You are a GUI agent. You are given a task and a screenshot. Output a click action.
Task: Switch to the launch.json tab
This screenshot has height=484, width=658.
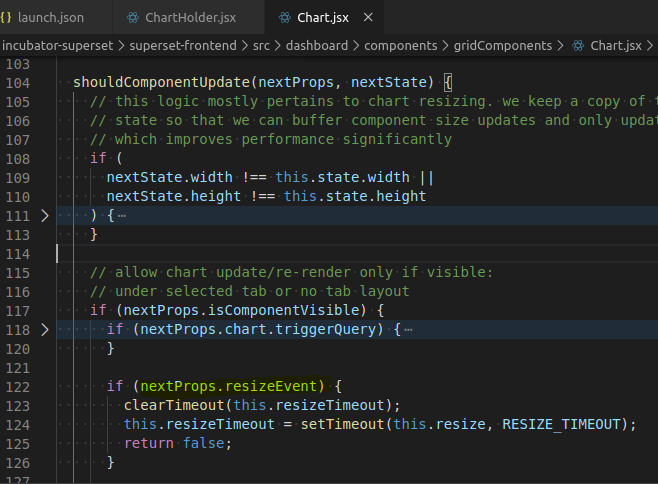pyautogui.click(x=50, y=18)
